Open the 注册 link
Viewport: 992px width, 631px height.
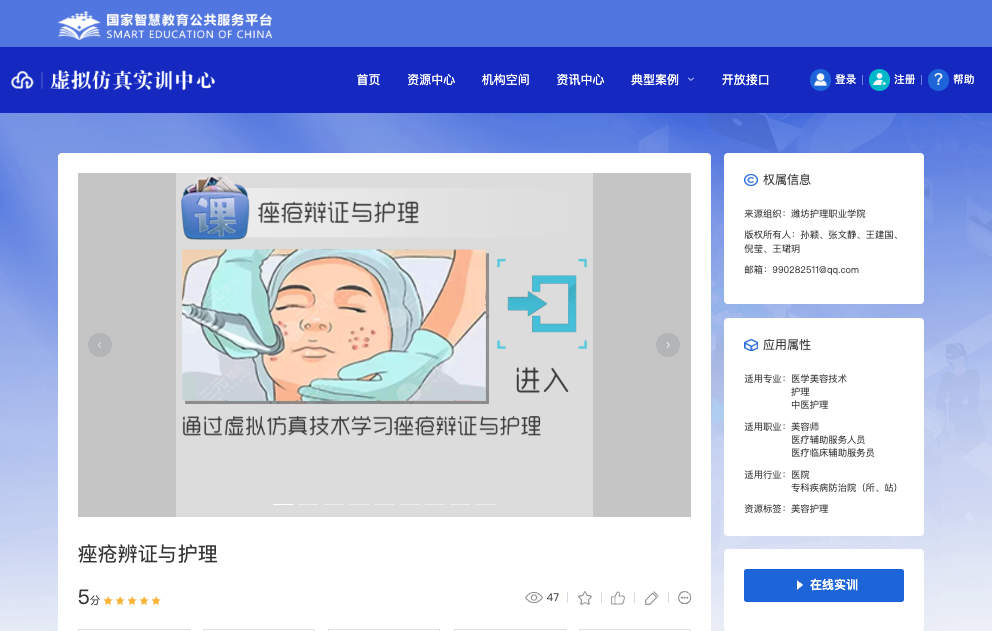pyautogui.click(x=904, y=80)
